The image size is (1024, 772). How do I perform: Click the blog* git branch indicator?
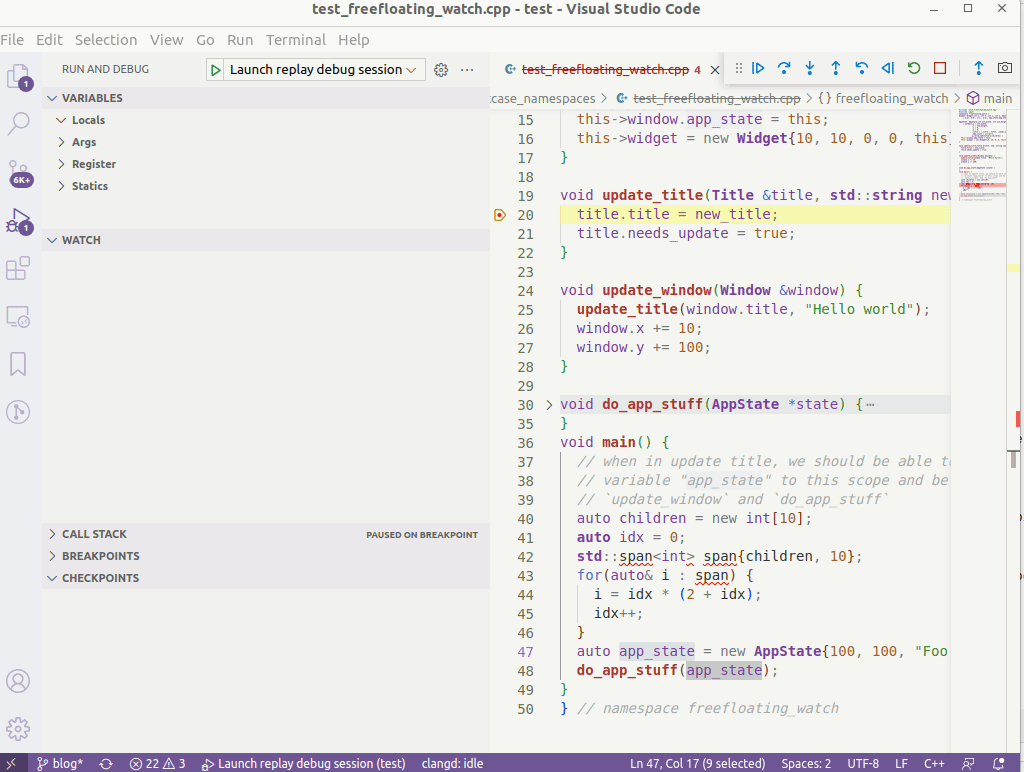click(60, 763)
